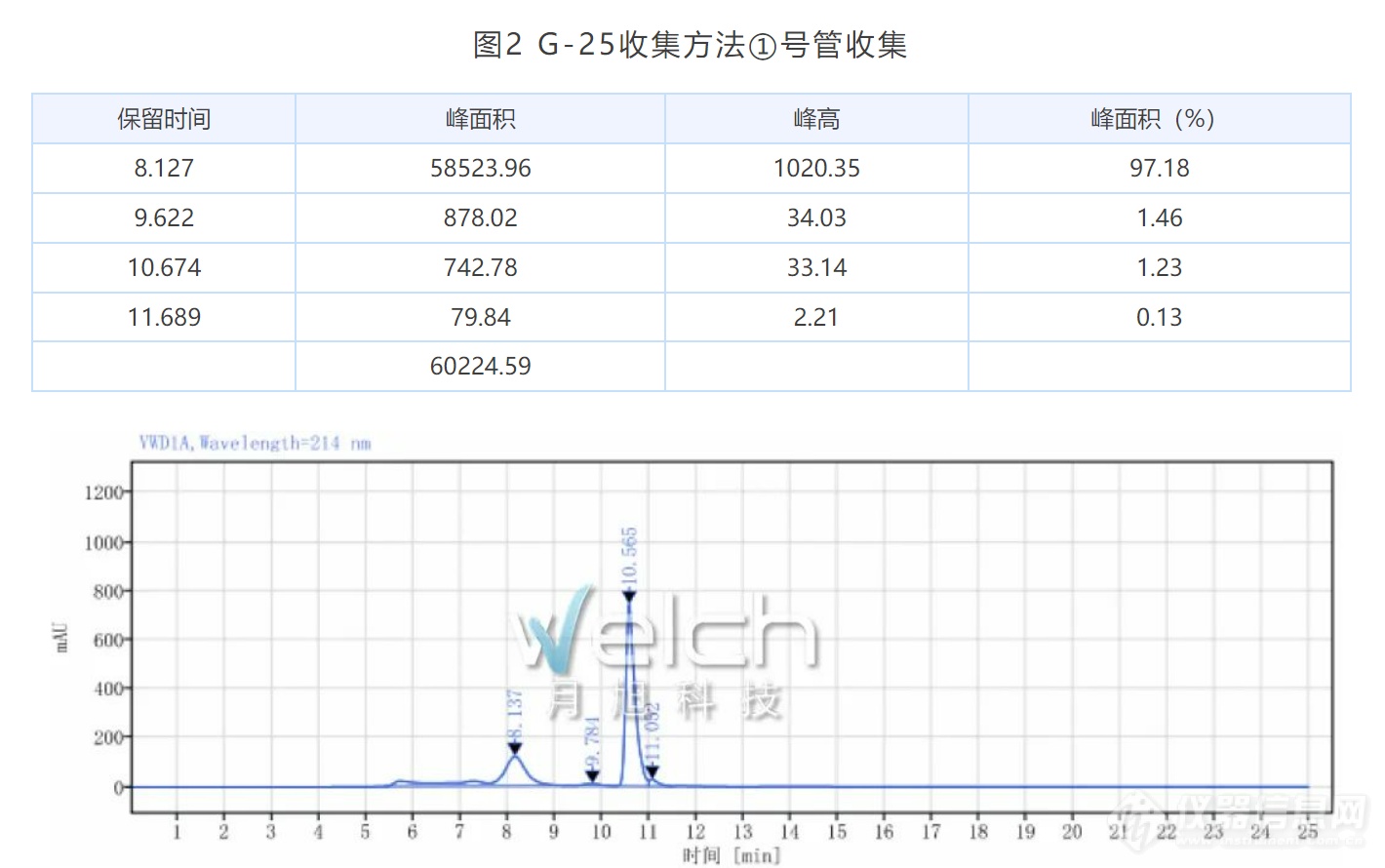Click y-axis tick value 400
This screenshot has height=868, width=1385.
(x=108, y=689)
